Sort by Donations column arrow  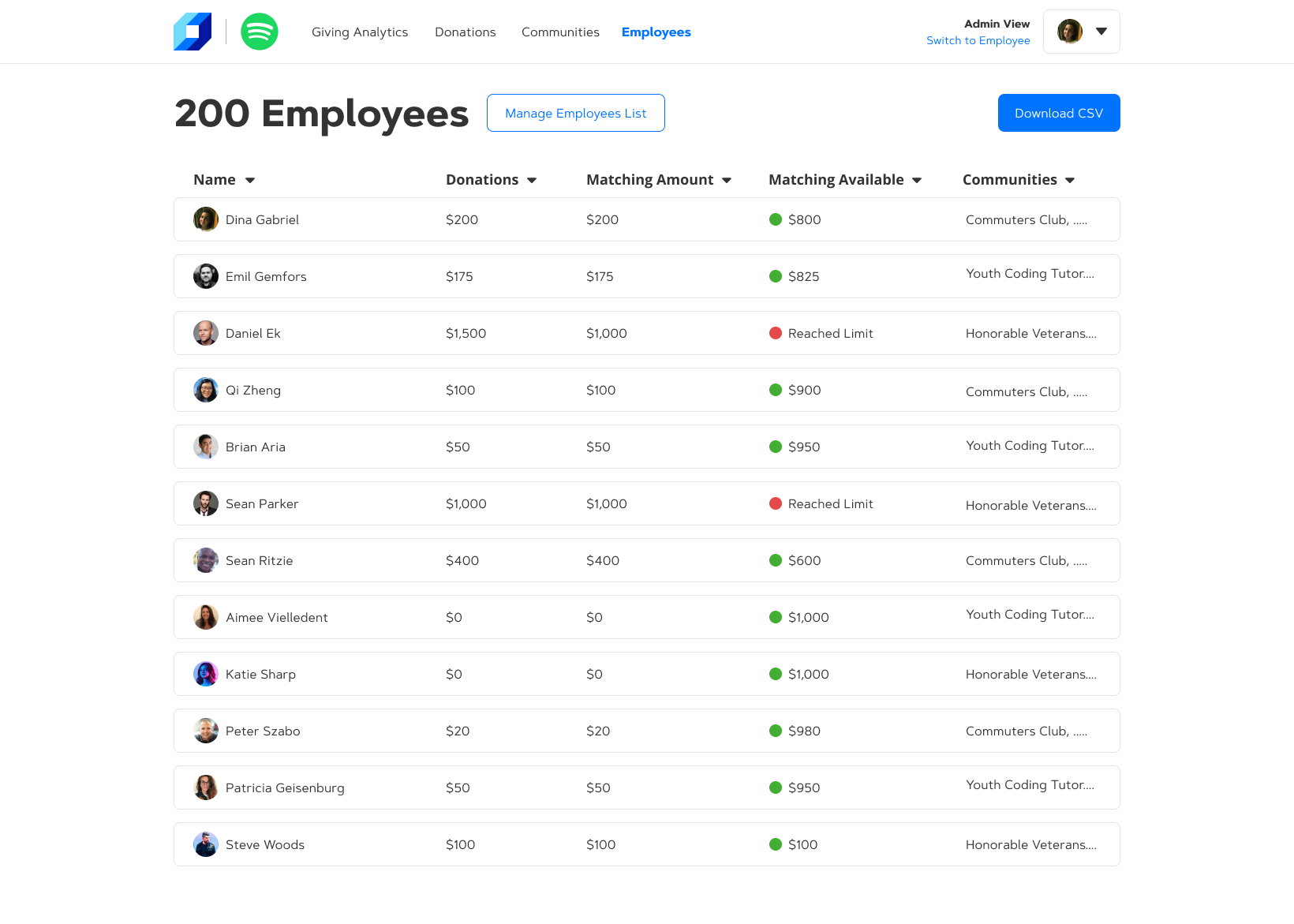click(x=532, y=181)
